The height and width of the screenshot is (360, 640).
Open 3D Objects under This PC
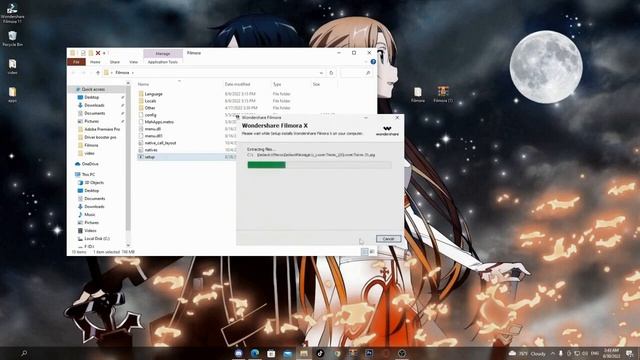point(94,182)
